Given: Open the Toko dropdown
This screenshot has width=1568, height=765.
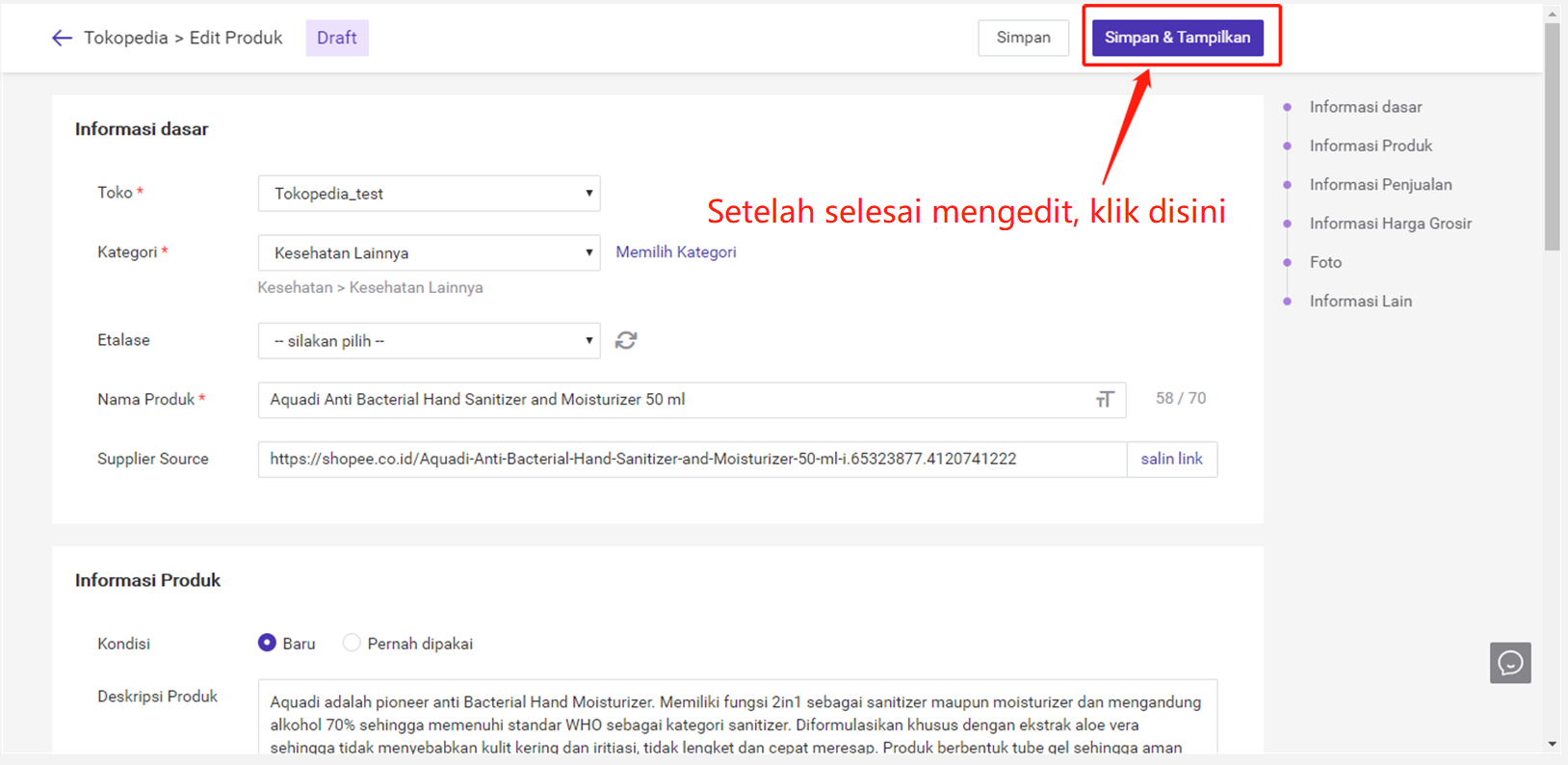Looking at the screenshot, I should 430,194.
